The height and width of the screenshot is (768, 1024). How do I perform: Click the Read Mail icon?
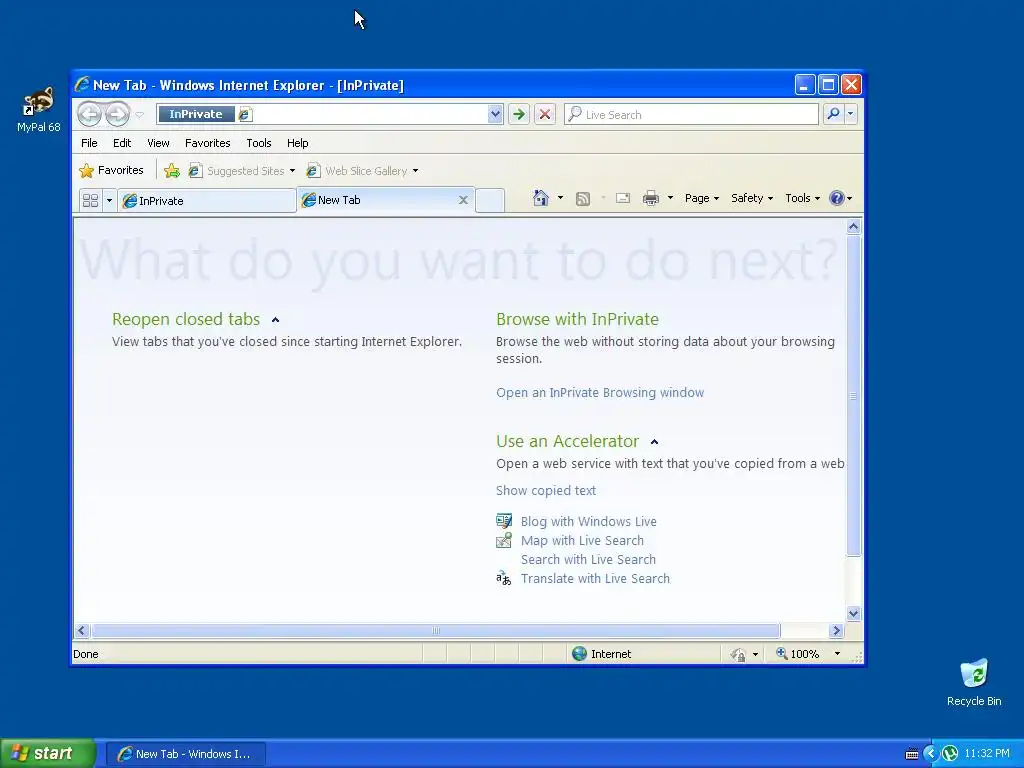[x=623, y=198]
